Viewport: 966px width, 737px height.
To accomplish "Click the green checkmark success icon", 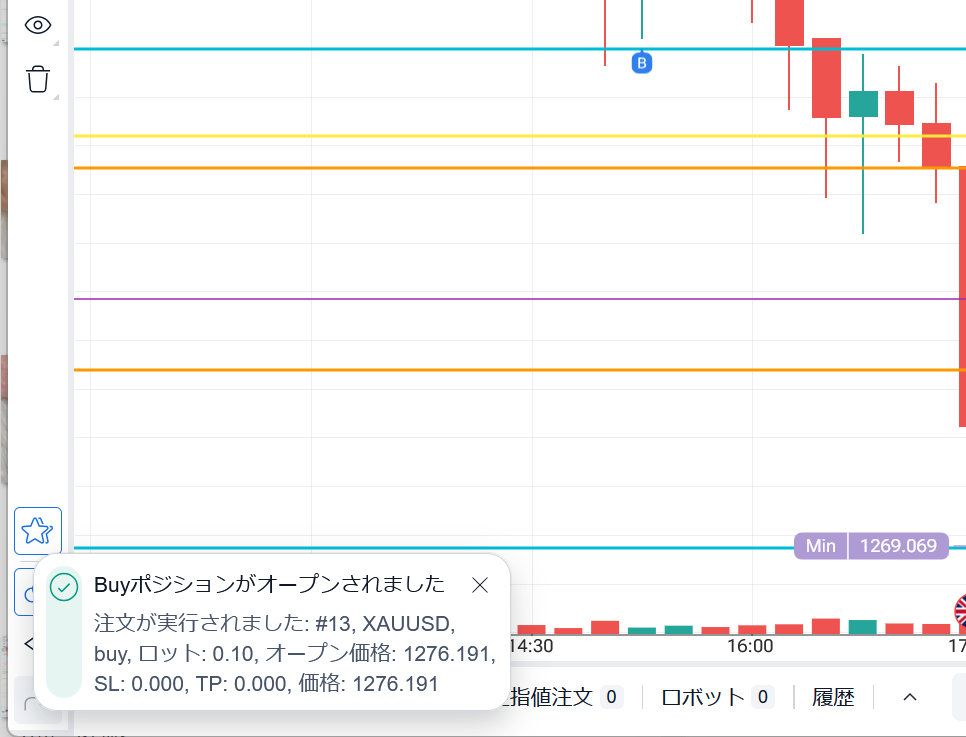I will pyautogui.click(x=64, y=587).
